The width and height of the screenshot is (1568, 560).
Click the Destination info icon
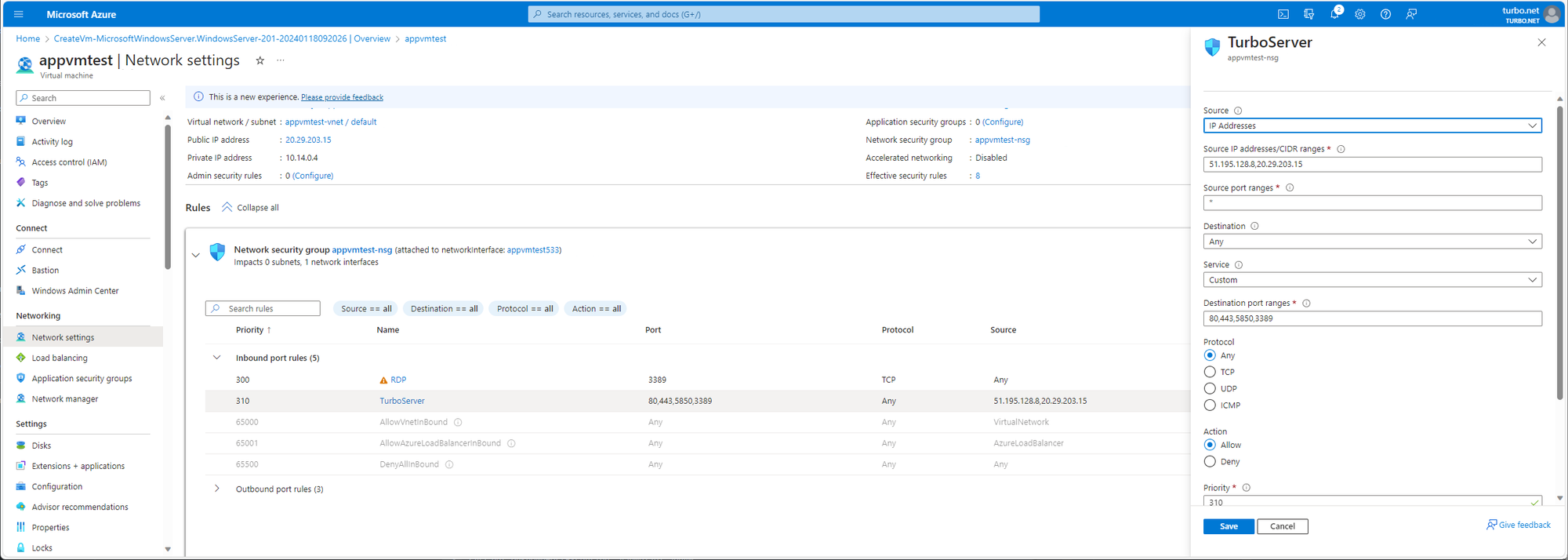tap(1254, 226)
